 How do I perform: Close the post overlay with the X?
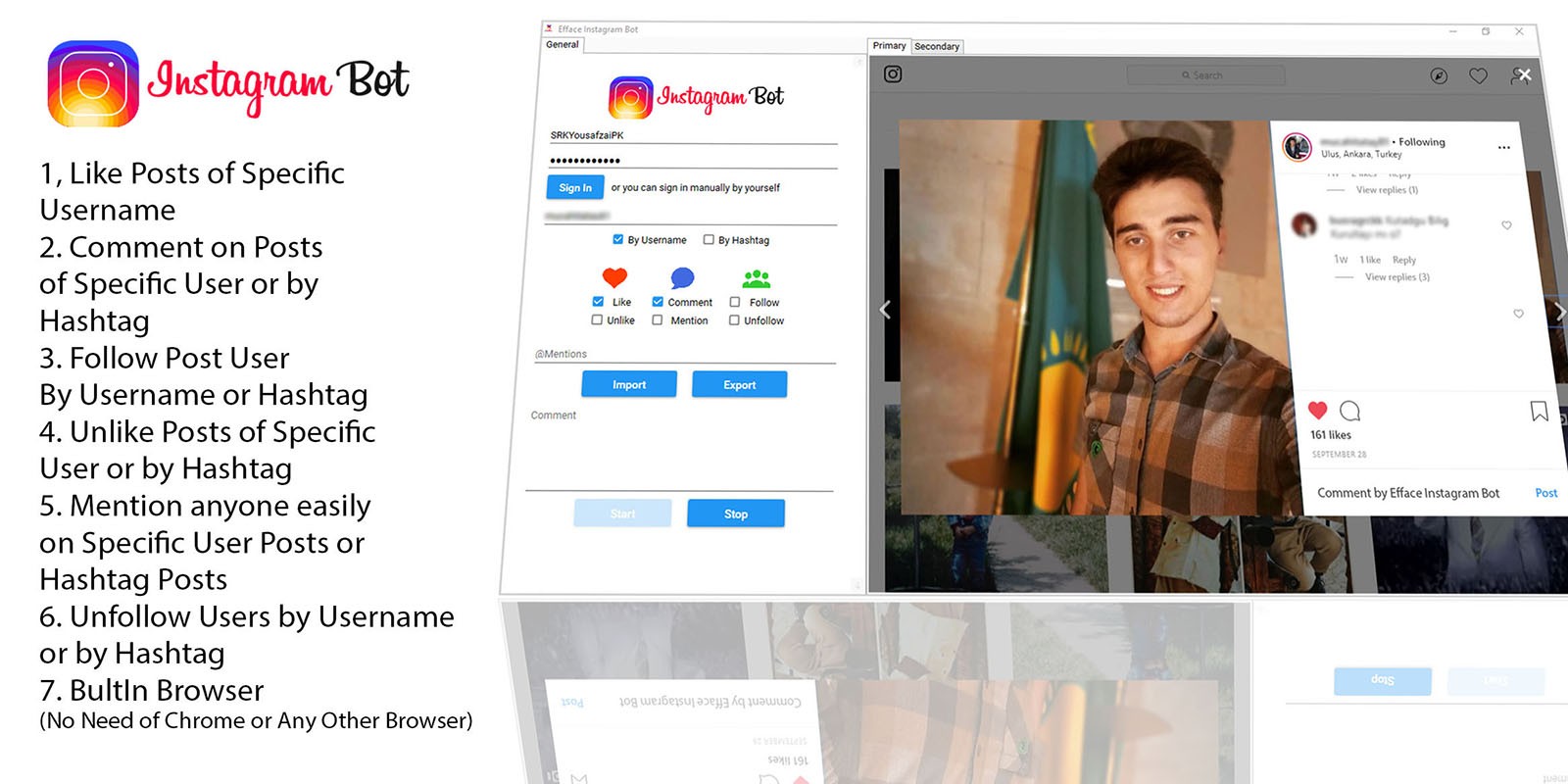[1524, 74]
